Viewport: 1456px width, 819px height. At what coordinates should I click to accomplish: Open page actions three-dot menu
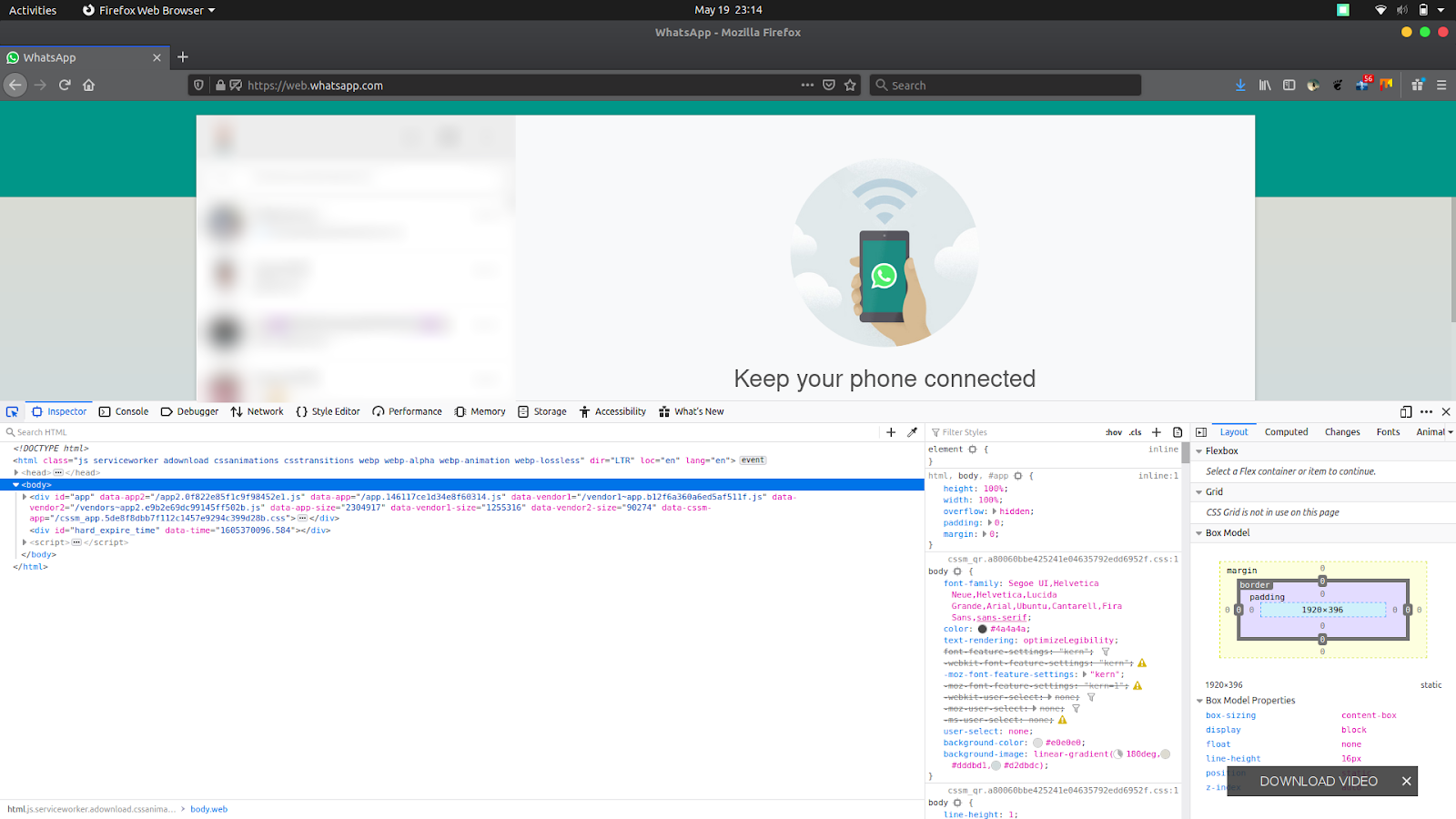[x=807, y=86]
